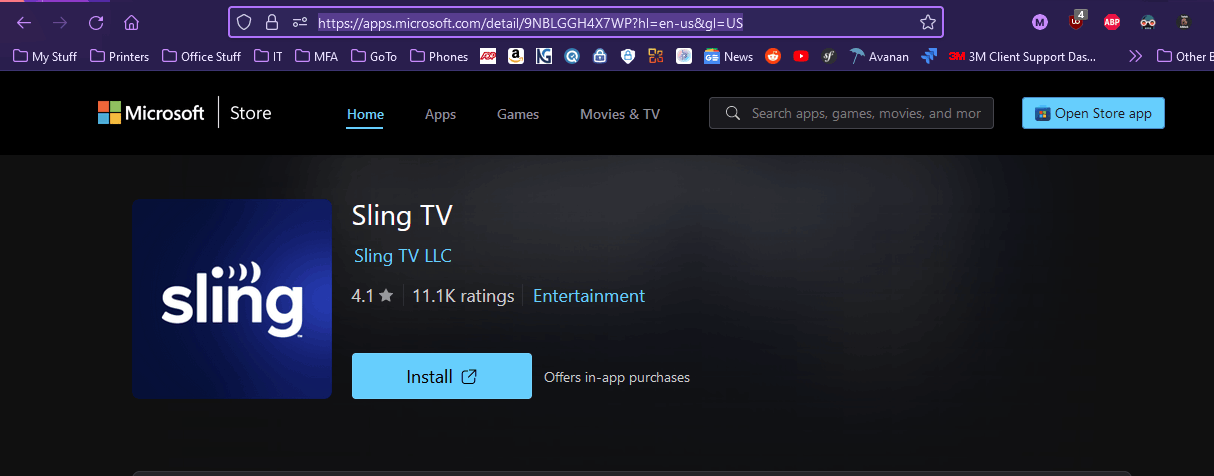Click the search magnifier icon
The width and height of the screenshot is (1214, 476).
[x=733, y=113]
